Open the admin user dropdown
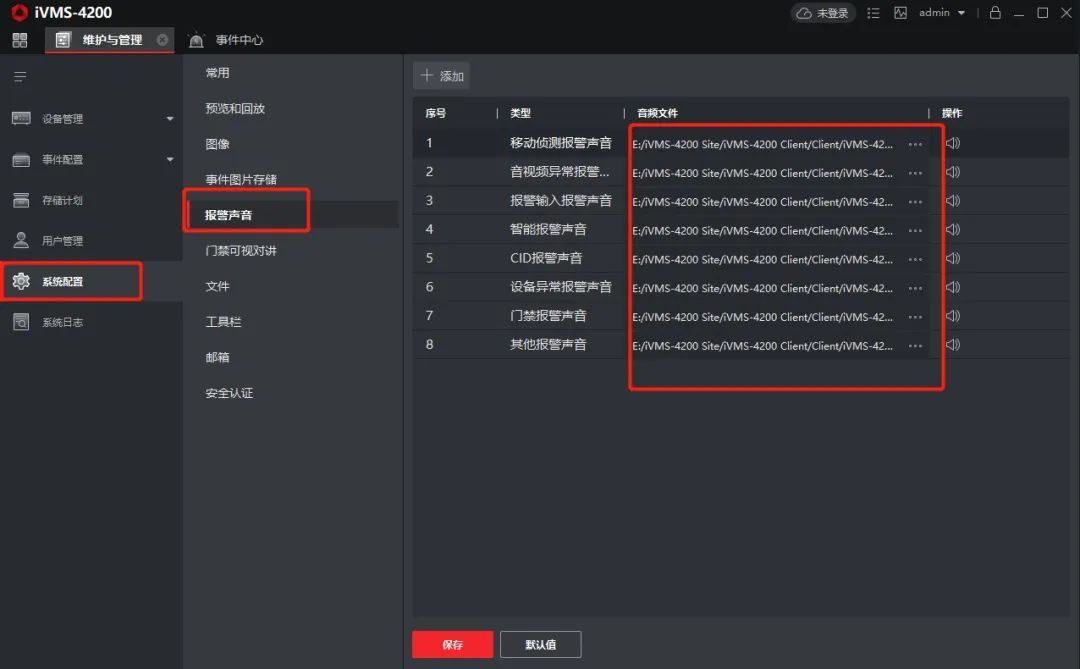The width and height of the screenshot is (1080, 669). tap(942, 13)
